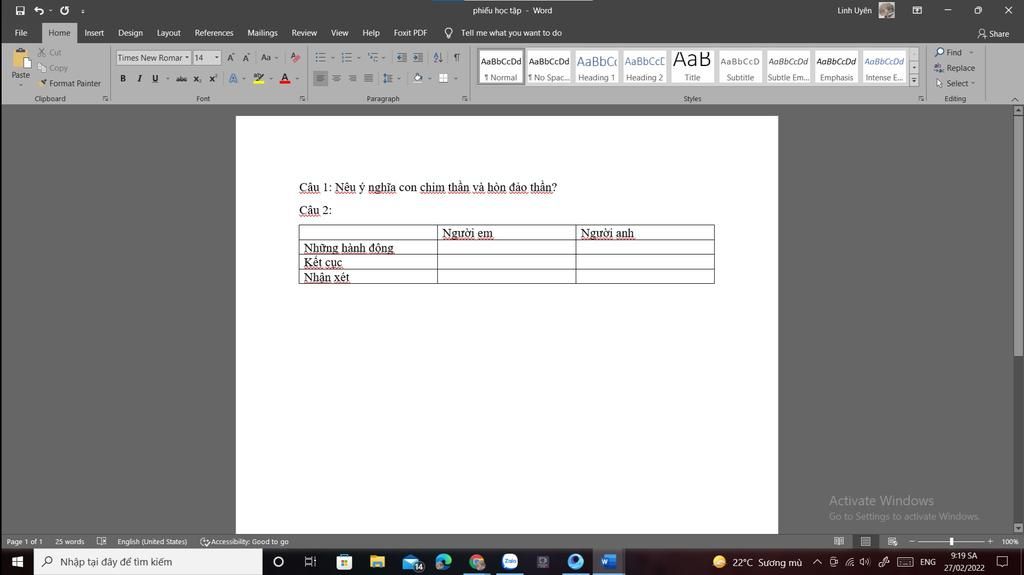Apply subscript formatting
The width and height of the screenshot is (1024, 575).
(197, 78)
